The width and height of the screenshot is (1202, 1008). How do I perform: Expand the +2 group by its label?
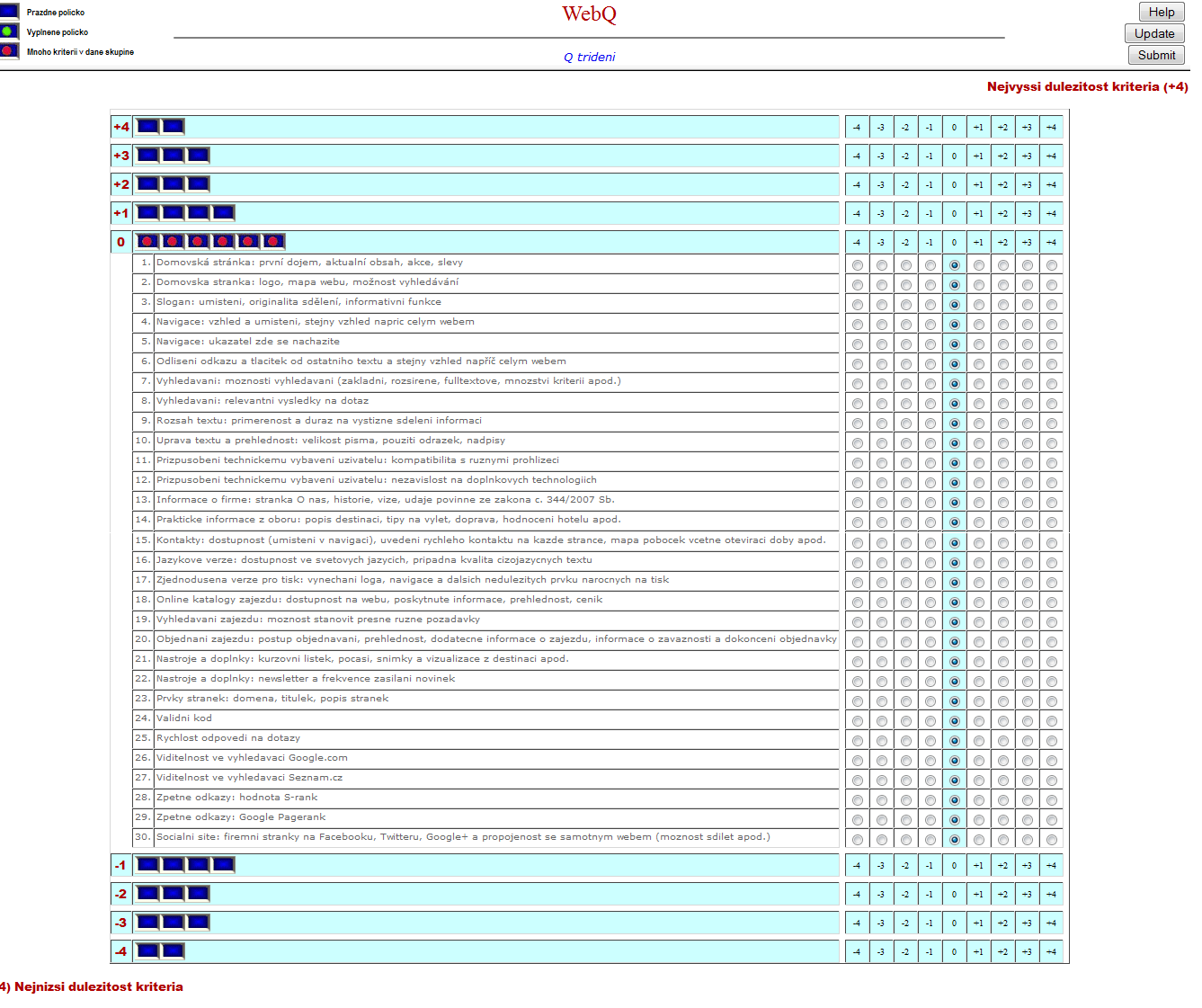click(x=121, y=184)
